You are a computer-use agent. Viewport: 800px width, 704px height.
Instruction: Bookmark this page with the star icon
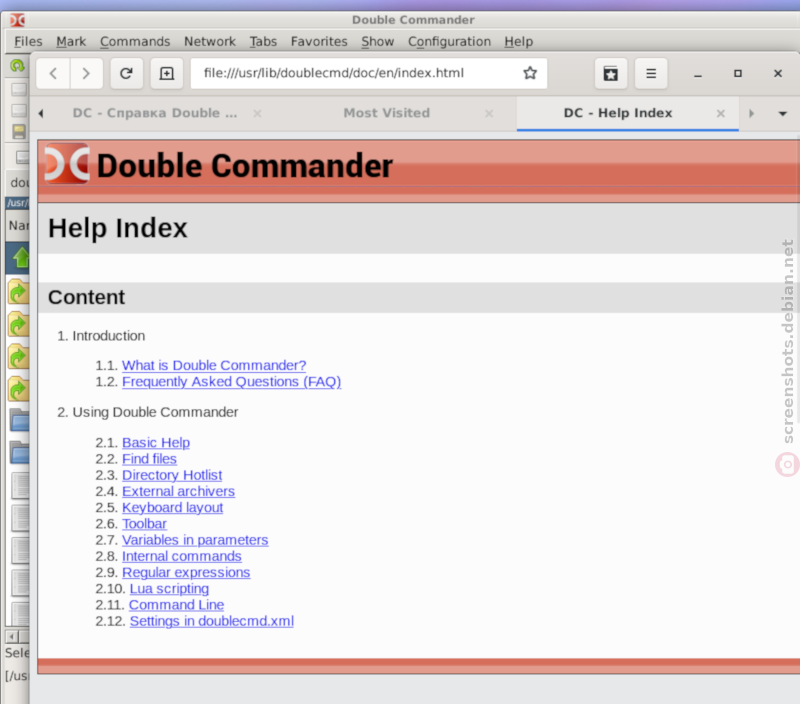point(530,73)
